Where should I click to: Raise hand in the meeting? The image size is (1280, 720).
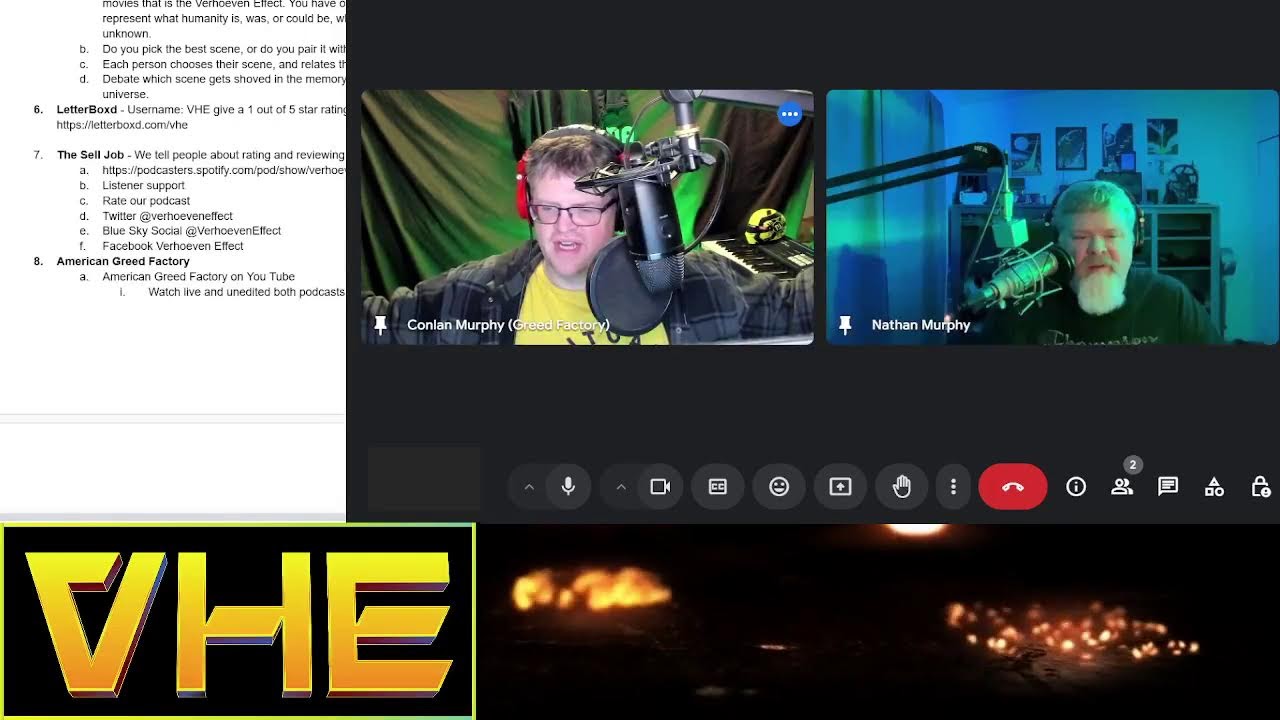[x=902, y=487]
